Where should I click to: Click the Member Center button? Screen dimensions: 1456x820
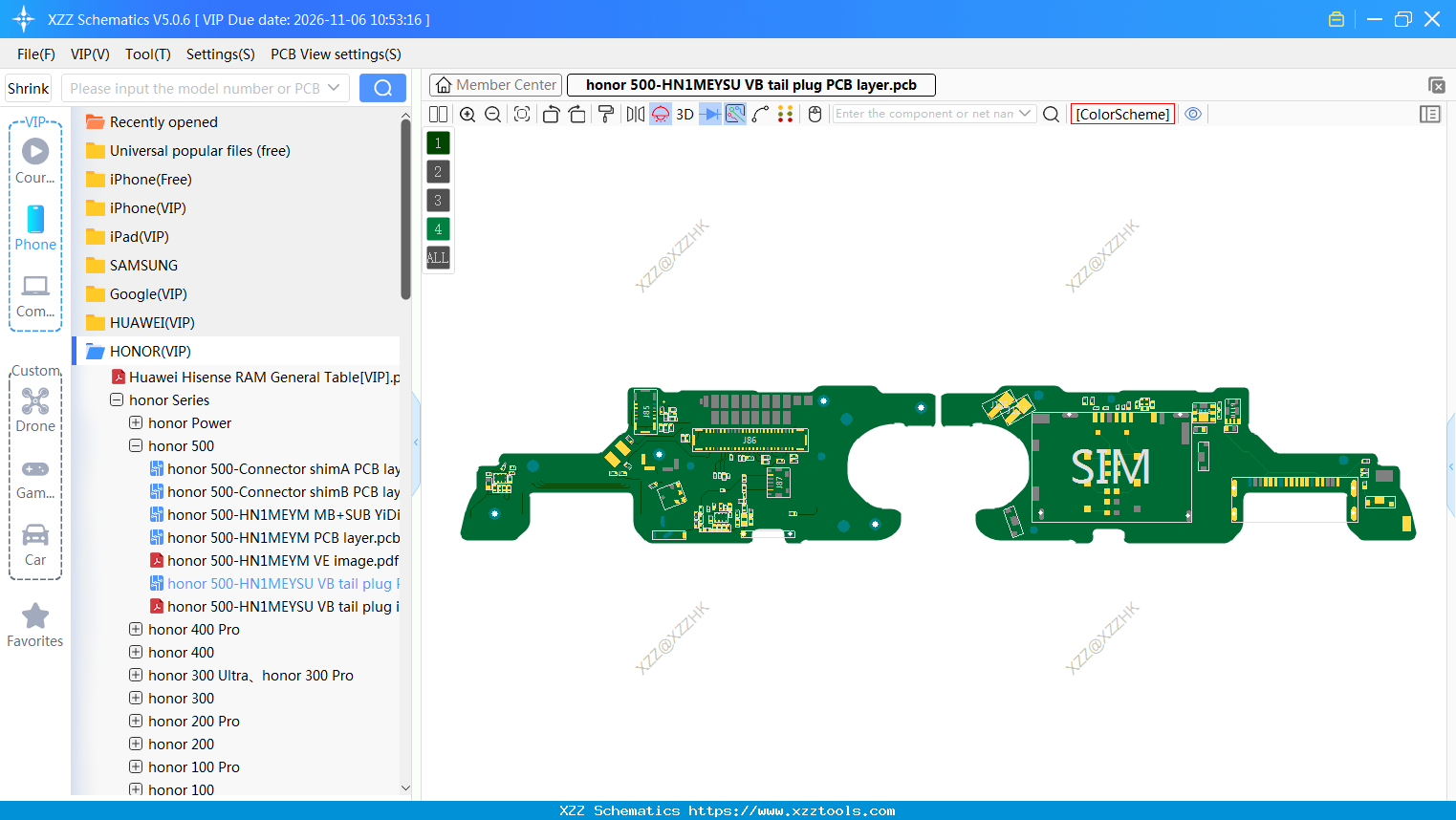(x=494, y=84)
